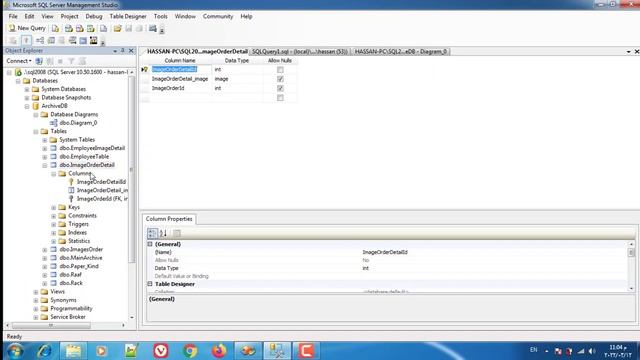
Task: Pin the Object Explorer panel
Action: pos(122,51)
